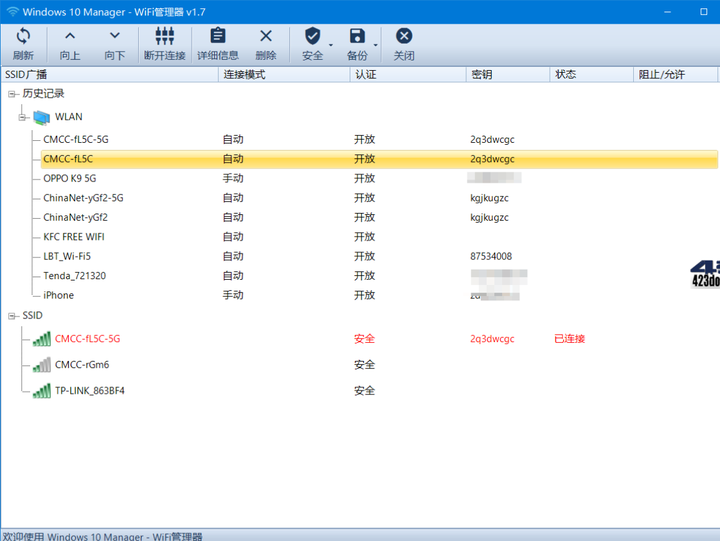
Task: Click the Security (安全) shield icon
Action: tap(313, 36)
